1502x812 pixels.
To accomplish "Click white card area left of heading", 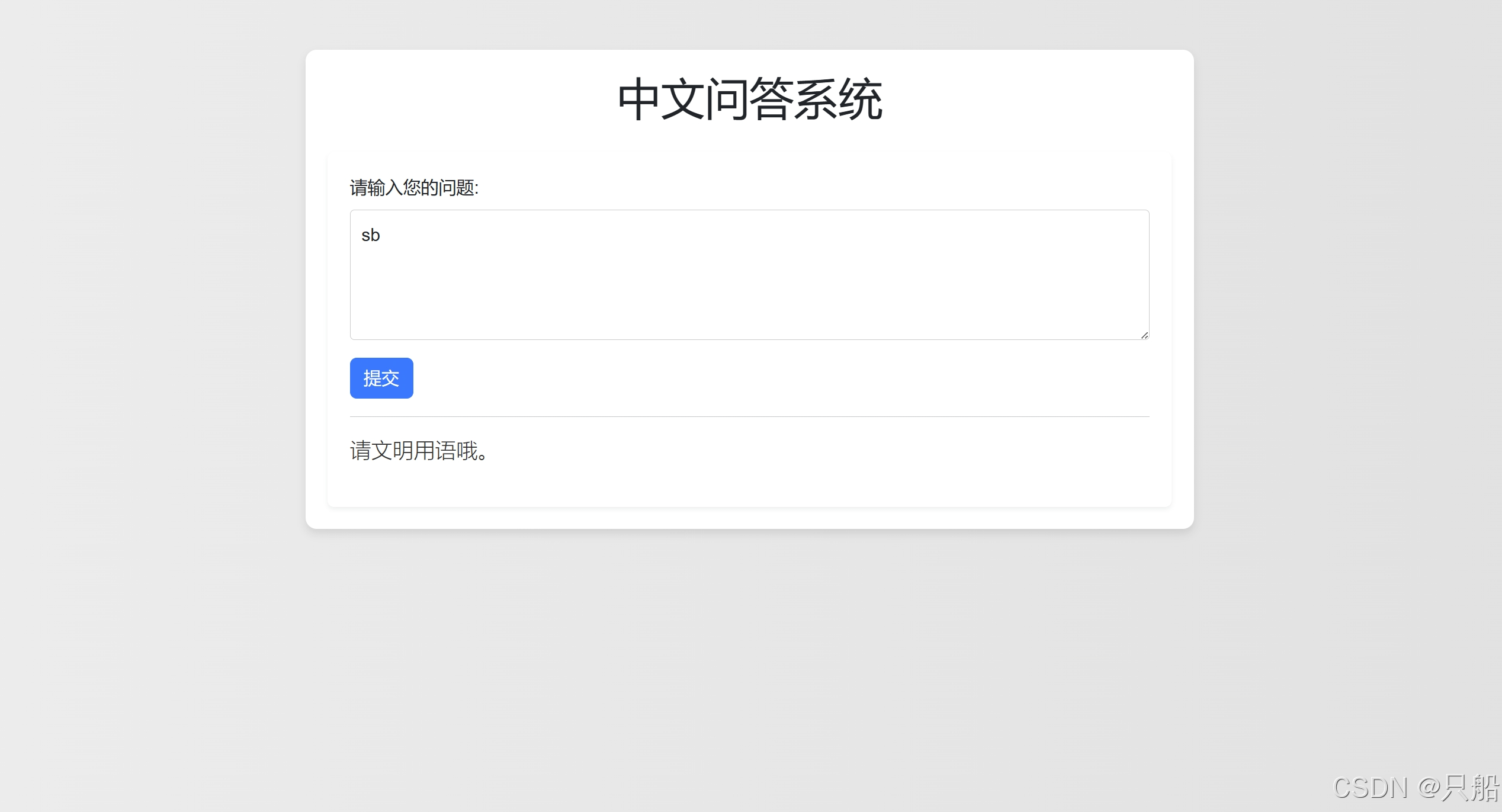I will click(x=462, y=100).
